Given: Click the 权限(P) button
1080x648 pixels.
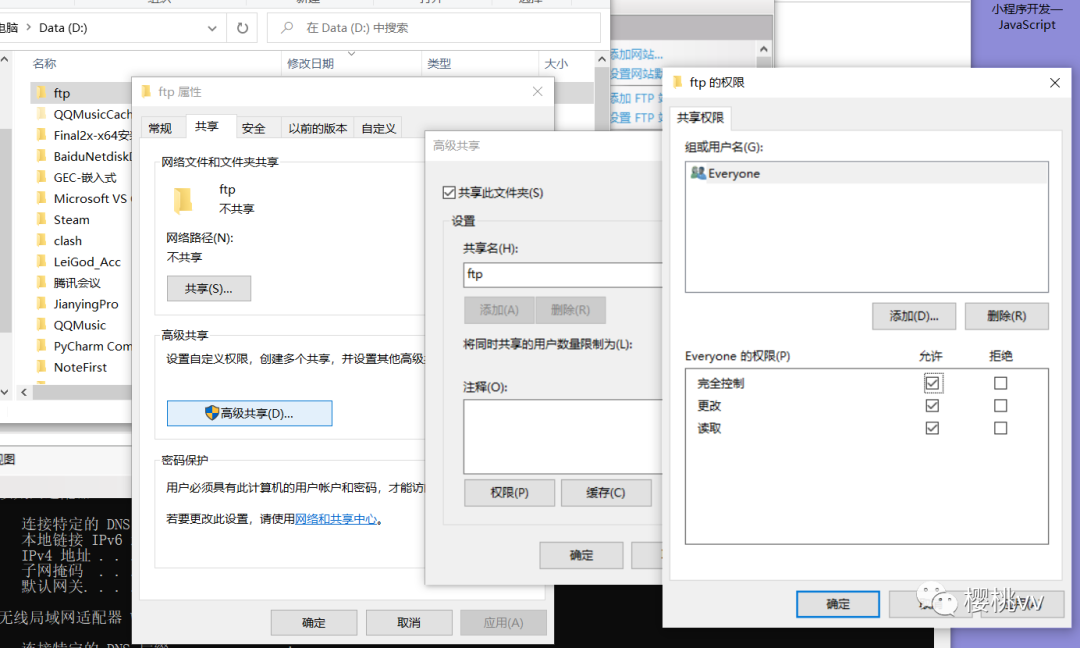Looking at the screenshot, I should 509,493.
